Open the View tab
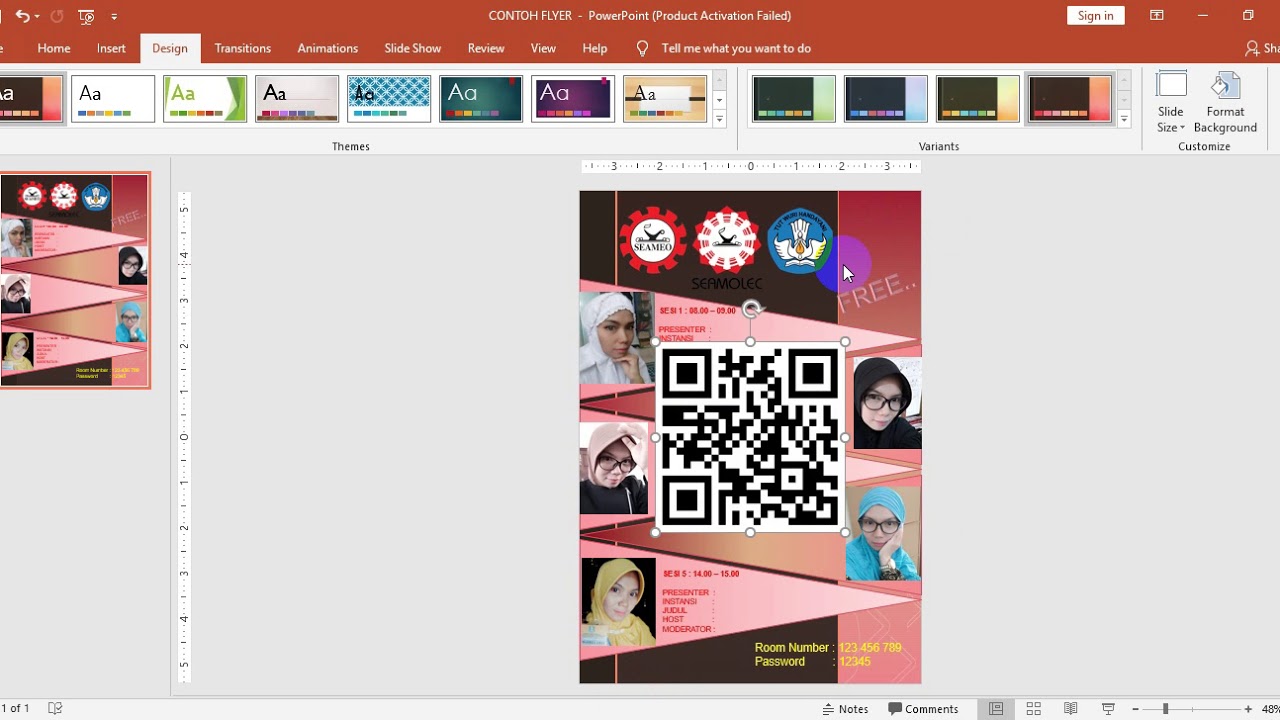The image size is (1280, 720). pyautogui.click(x=543, y=48)
